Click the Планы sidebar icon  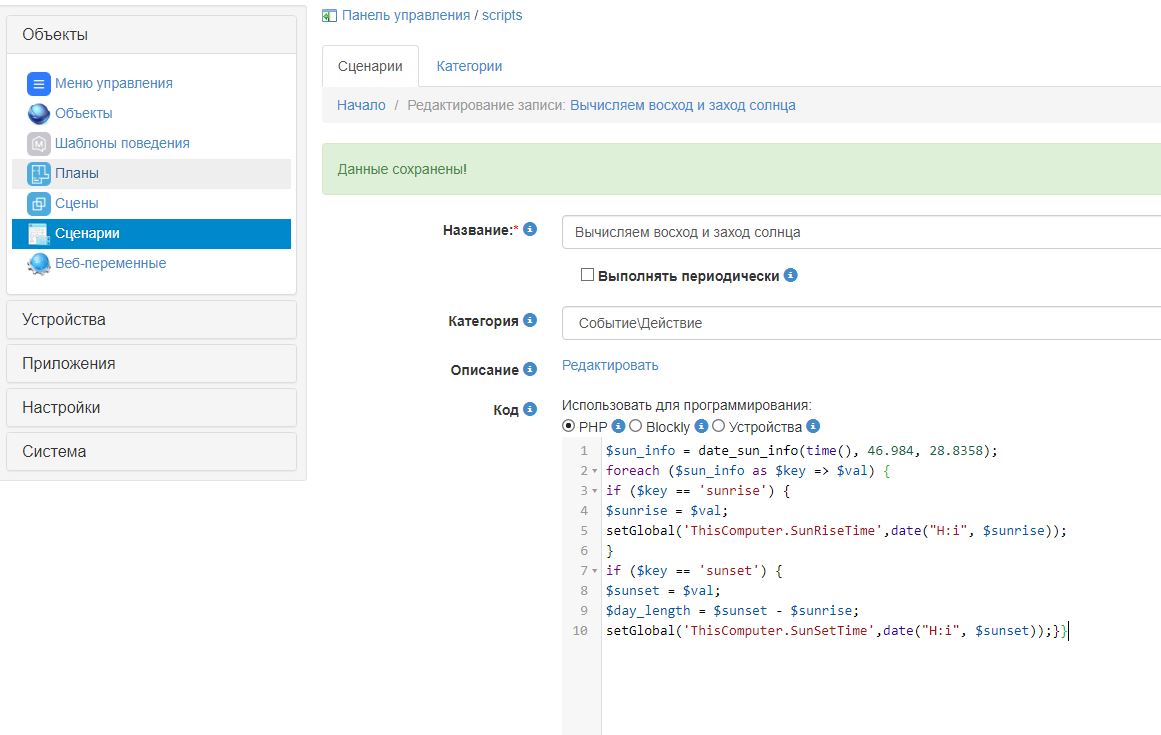point(38,174)
